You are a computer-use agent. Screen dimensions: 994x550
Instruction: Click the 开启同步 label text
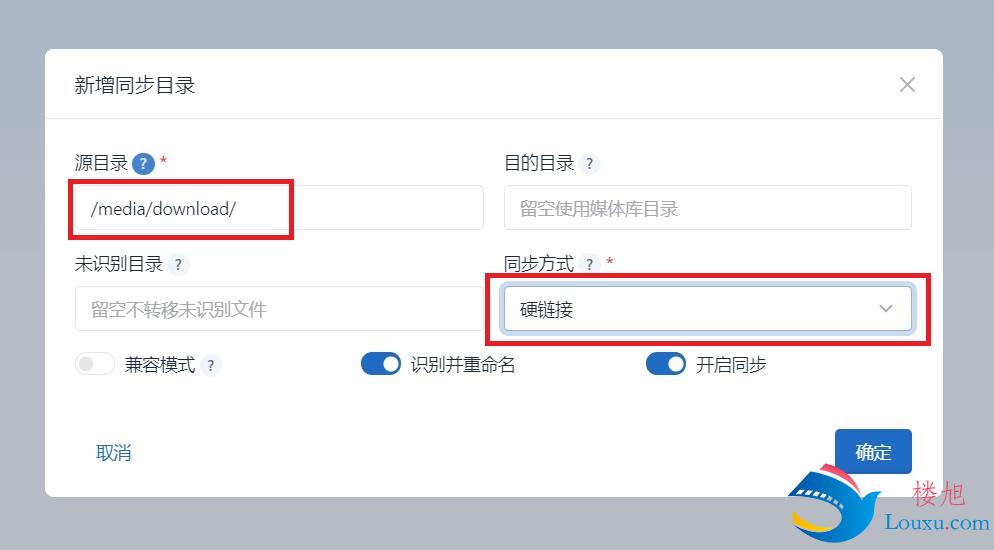coord(731,365)
